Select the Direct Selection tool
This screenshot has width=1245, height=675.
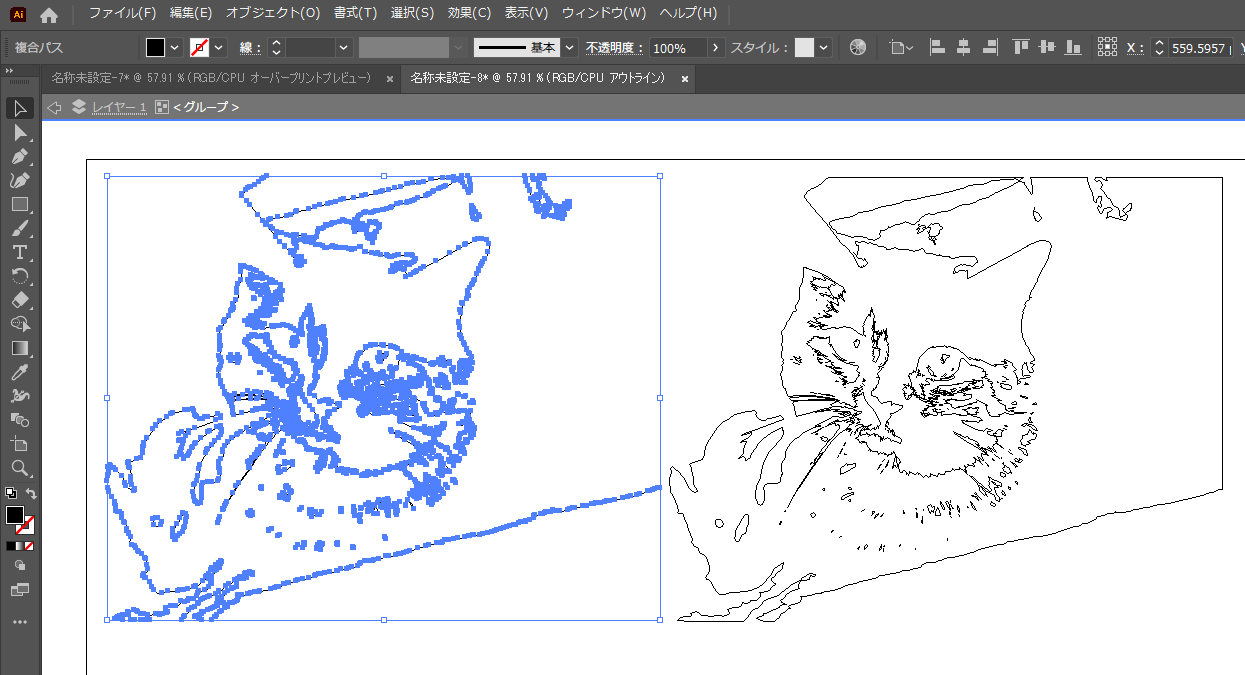[x=19, y=132]
